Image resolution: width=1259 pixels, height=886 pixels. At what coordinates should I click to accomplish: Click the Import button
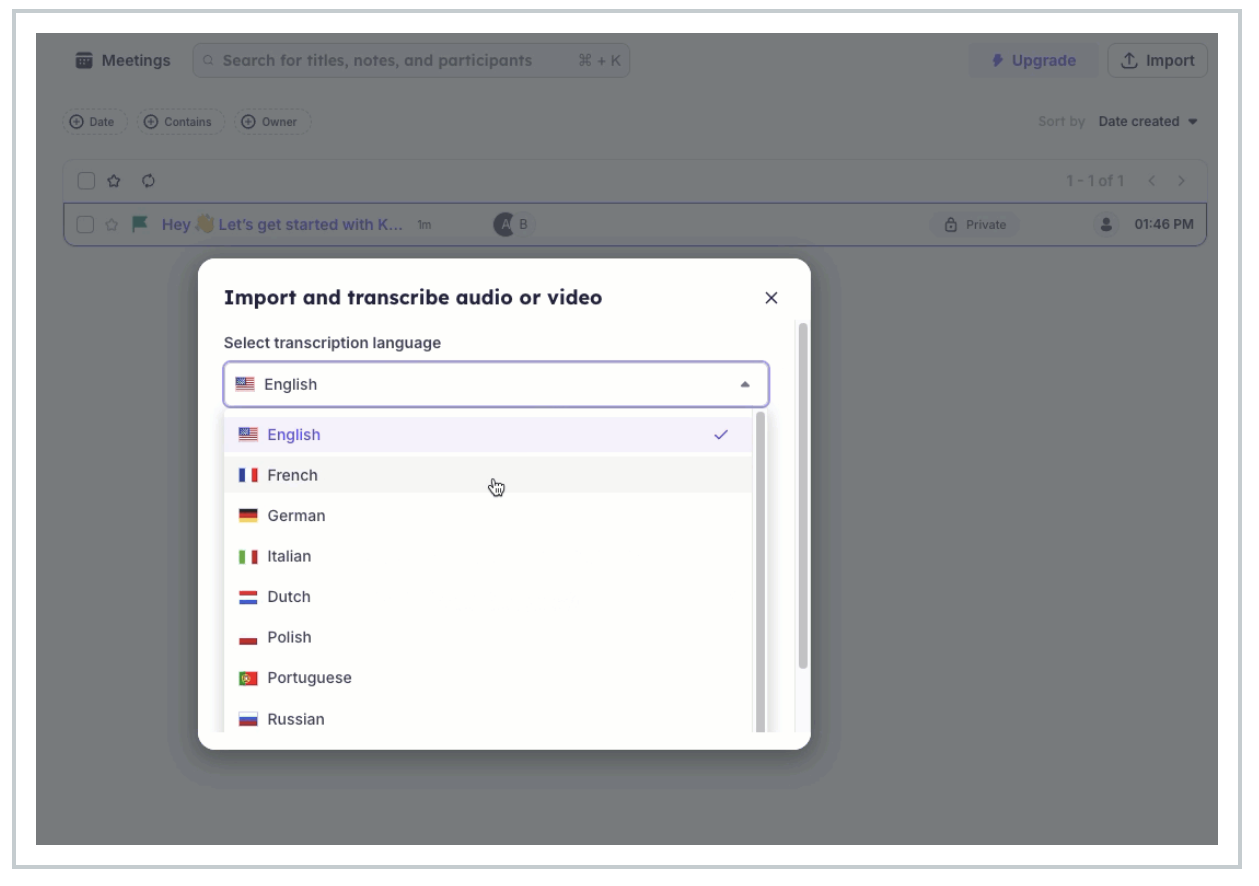coord(1157,61)
